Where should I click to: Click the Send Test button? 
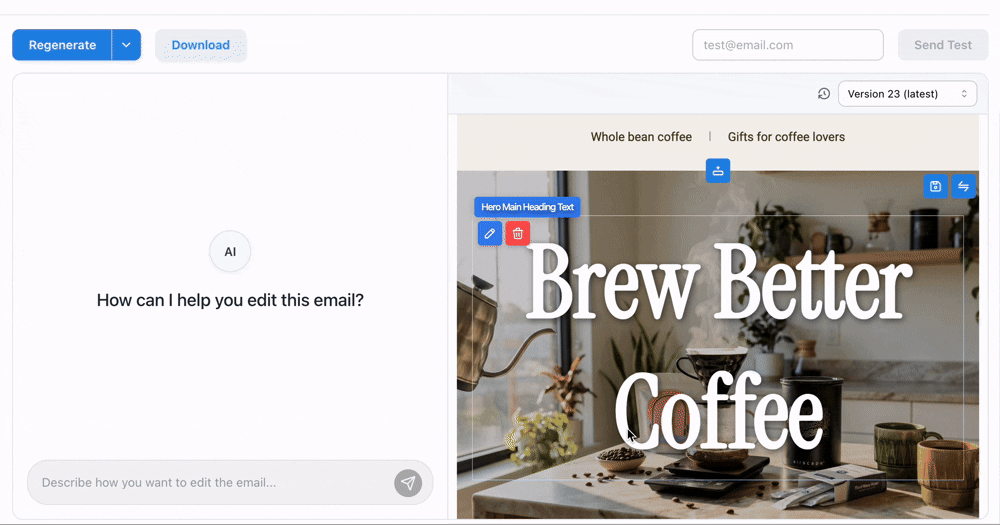[942, 45]
